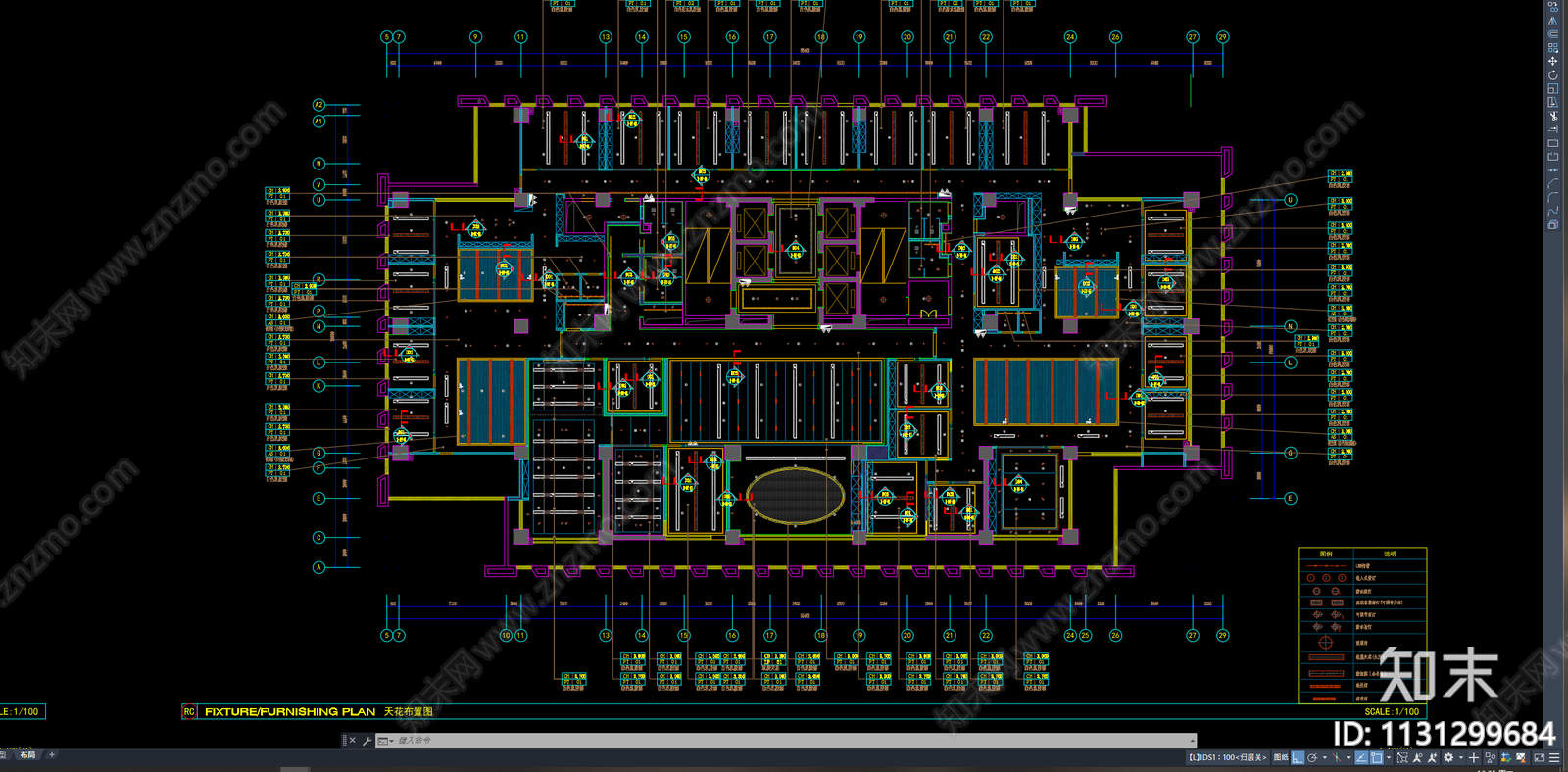
Task: Toggle the 图纸 paper space button
Action: [x=1281, y=757]
